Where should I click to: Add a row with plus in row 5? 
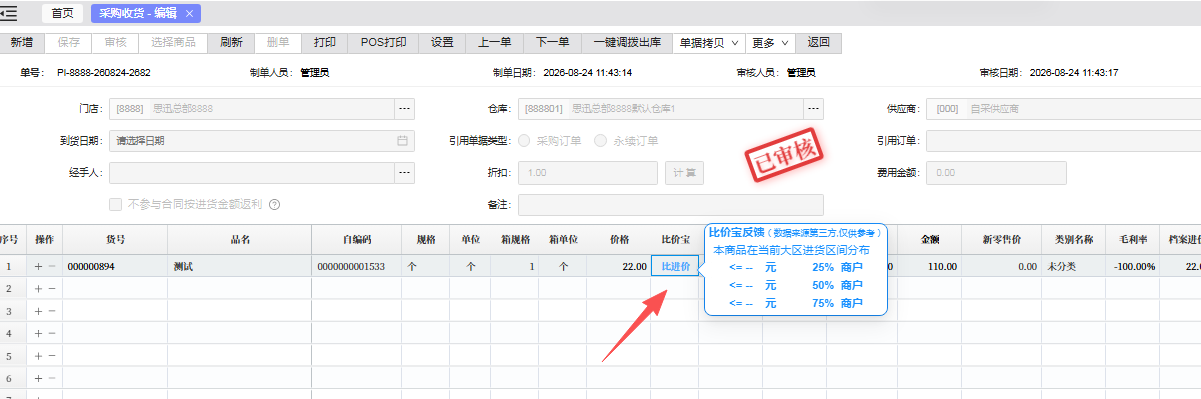39,355
